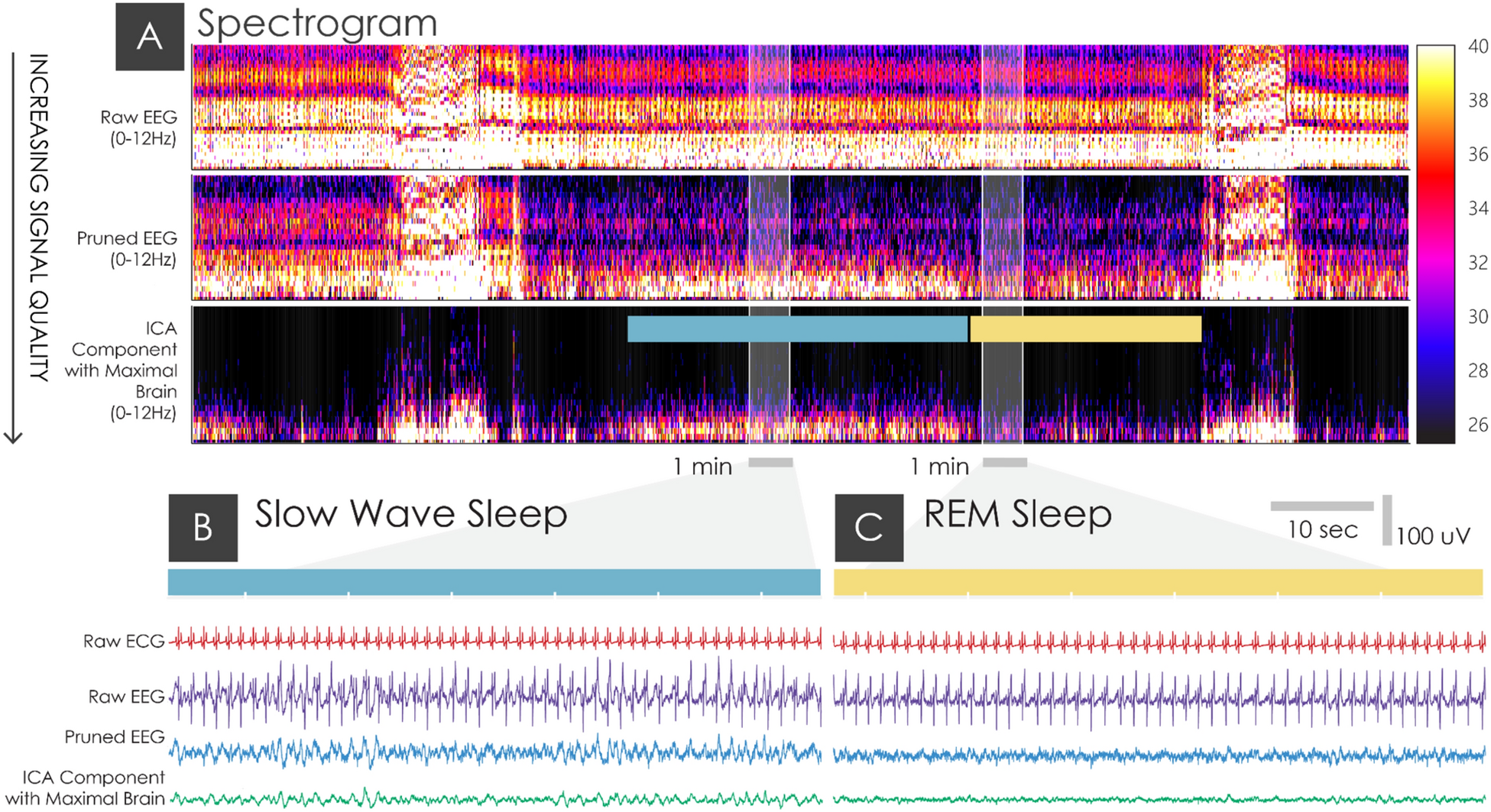The height and width of the screenshot is (812, 1491).
Task: Click the 'Pruned EEG (0-12Hz)' spectrogram label
Action: pyautogui.click(x=127, y=248)
